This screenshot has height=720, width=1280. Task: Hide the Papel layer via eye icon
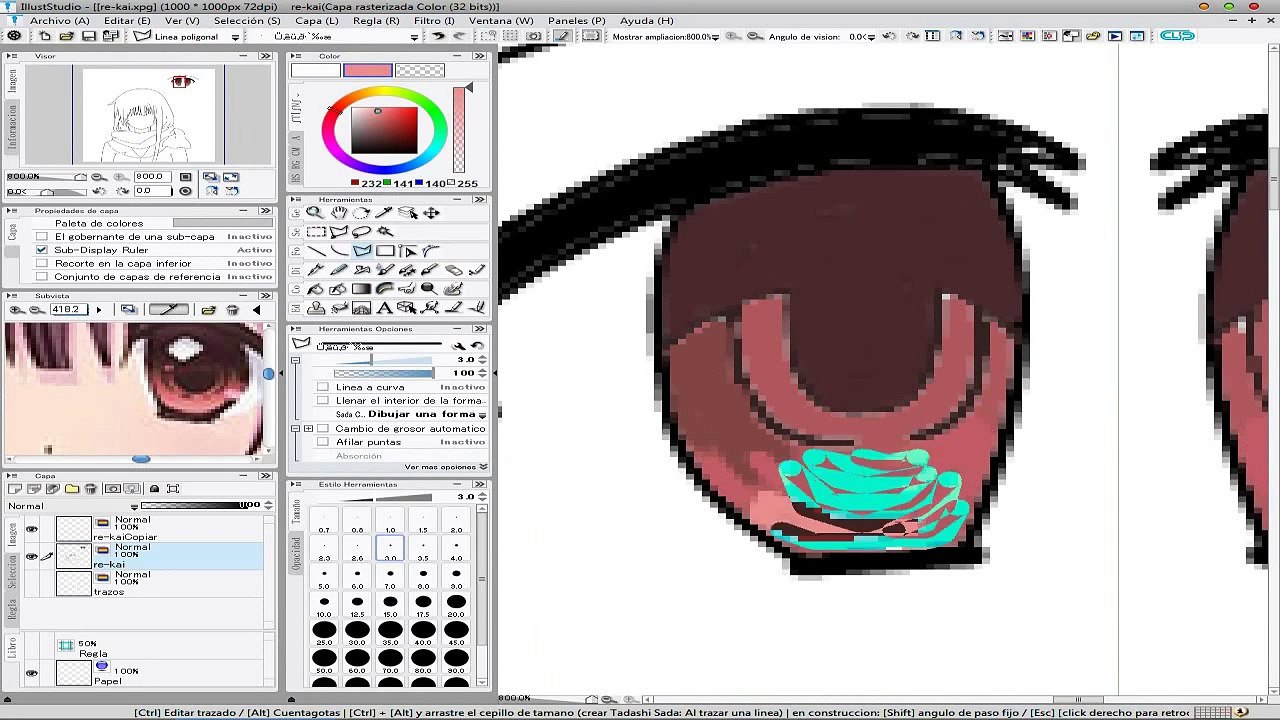click(x=32, y=673)
